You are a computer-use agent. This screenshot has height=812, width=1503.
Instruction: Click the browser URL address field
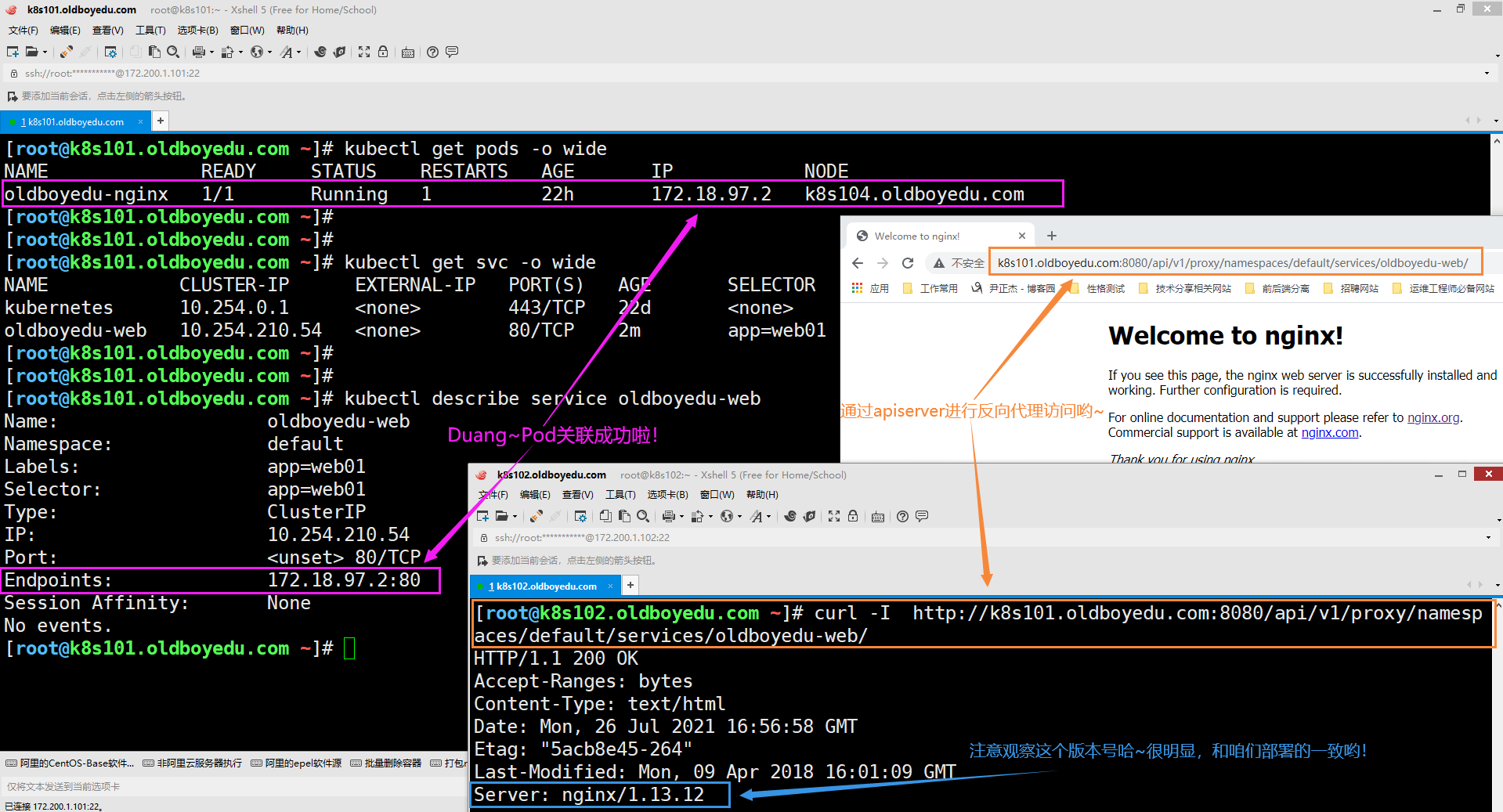[1233, 263]
